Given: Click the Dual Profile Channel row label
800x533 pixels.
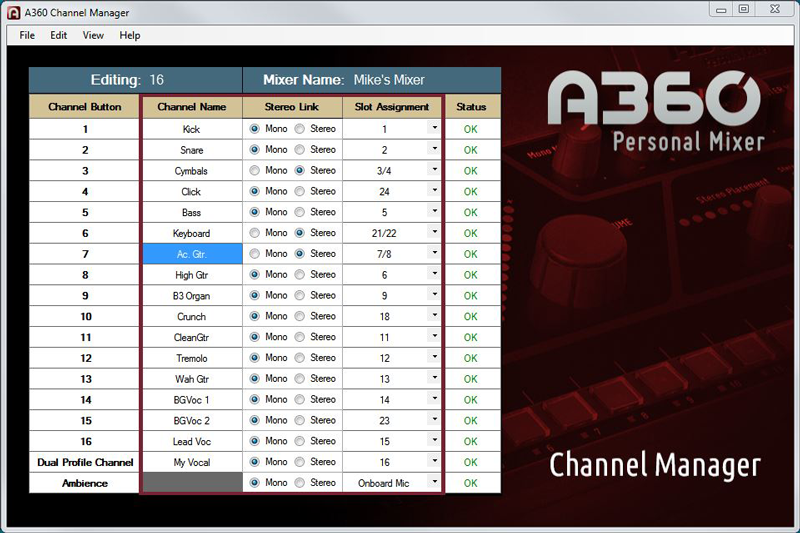Looking at the screenshot, I should point(85,462).
